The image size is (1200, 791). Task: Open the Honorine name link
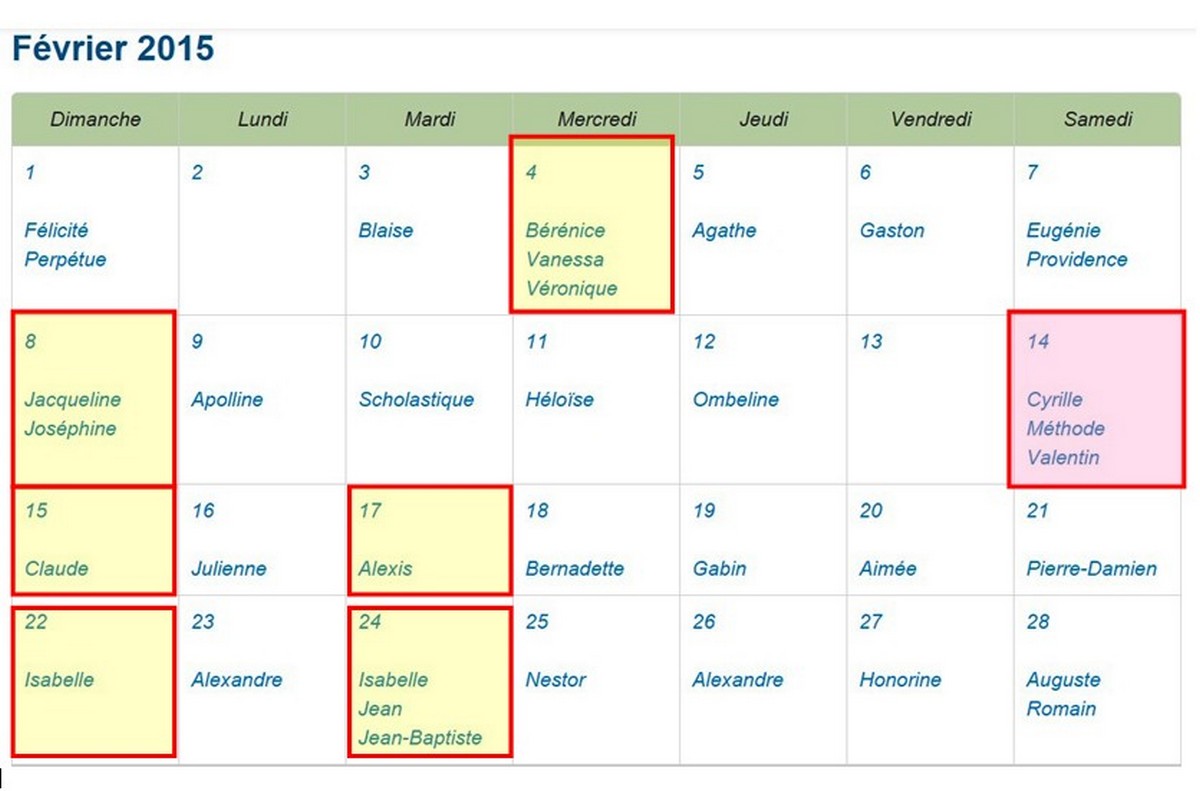900,680
